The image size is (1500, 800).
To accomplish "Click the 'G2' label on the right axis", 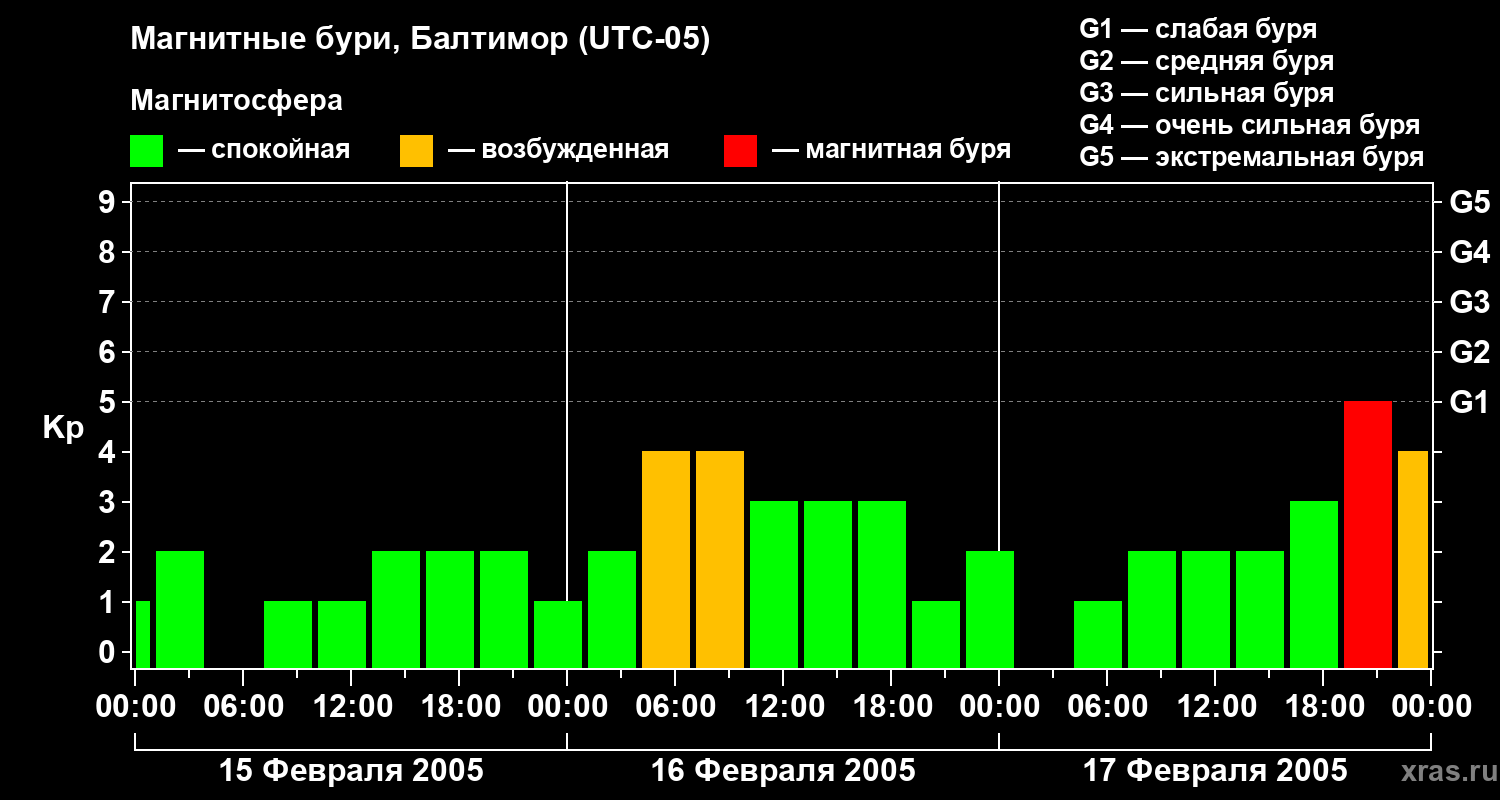I will [1470, 352].
